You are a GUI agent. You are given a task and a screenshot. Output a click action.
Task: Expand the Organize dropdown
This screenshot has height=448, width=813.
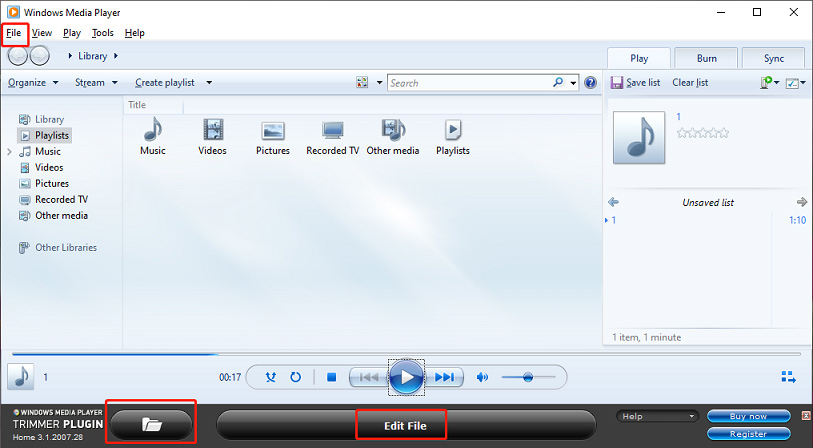[x=33, y=82]
